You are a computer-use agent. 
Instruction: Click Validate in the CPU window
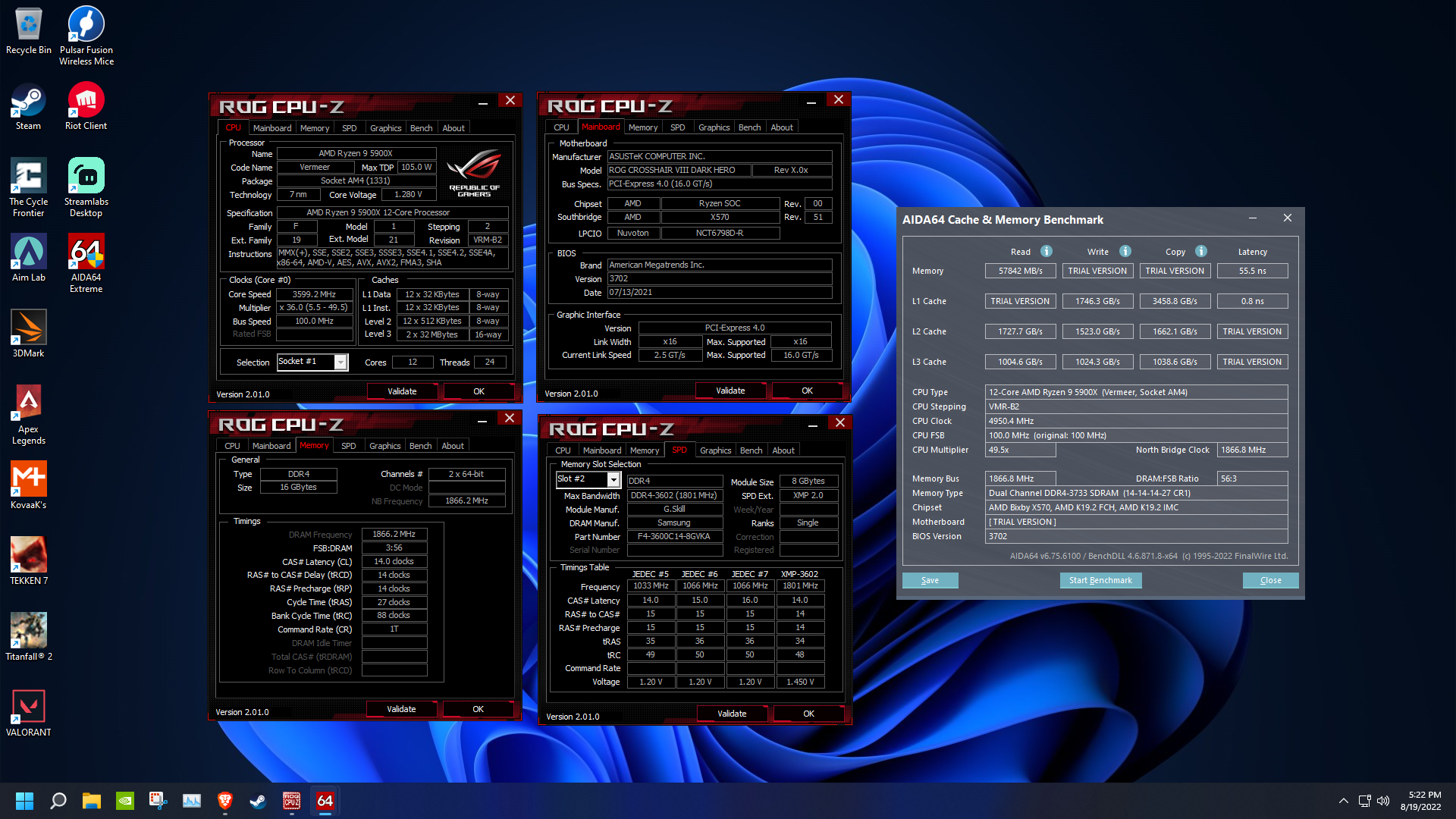[402, 391]
